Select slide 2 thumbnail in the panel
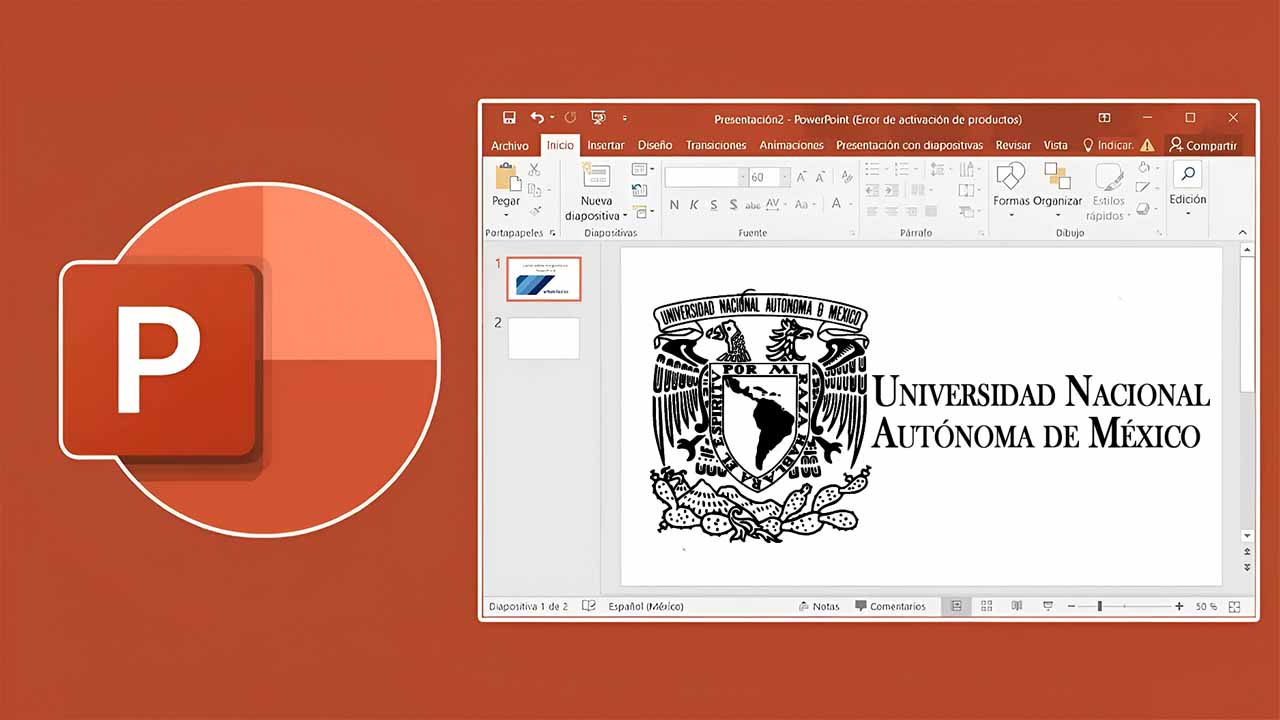The height and width of the screenshot is (720, 1280). (x=543, y=338)
